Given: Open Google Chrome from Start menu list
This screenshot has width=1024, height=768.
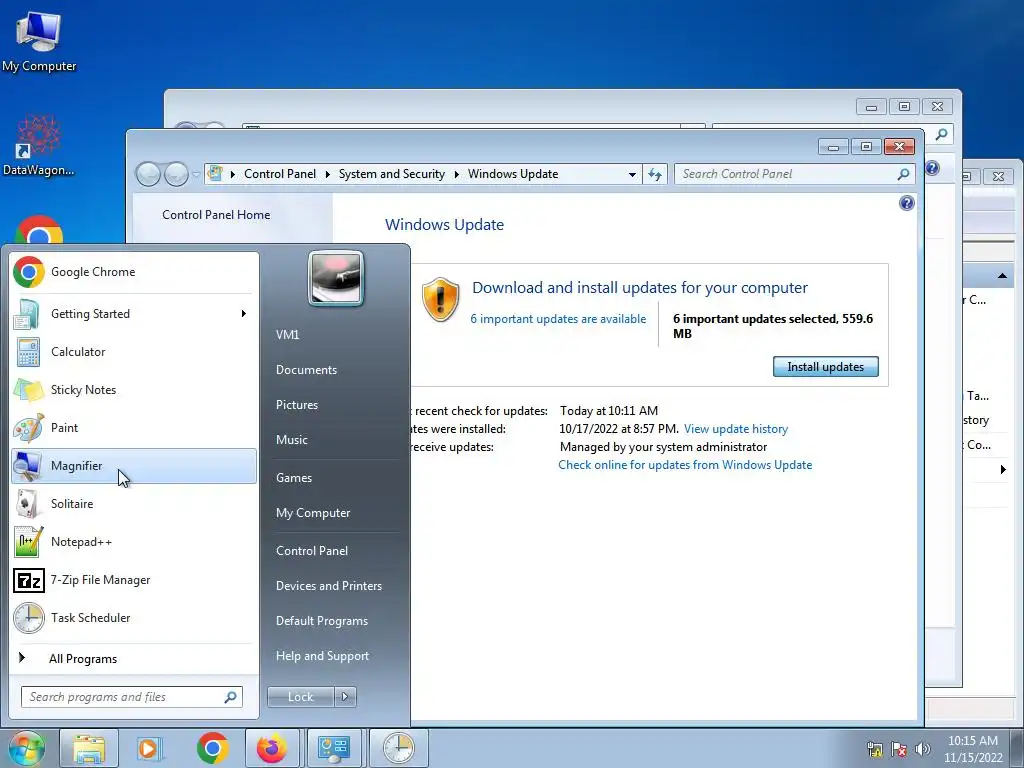Looking at the screenshot, I should pyautogui.click(x=134, y=272).
